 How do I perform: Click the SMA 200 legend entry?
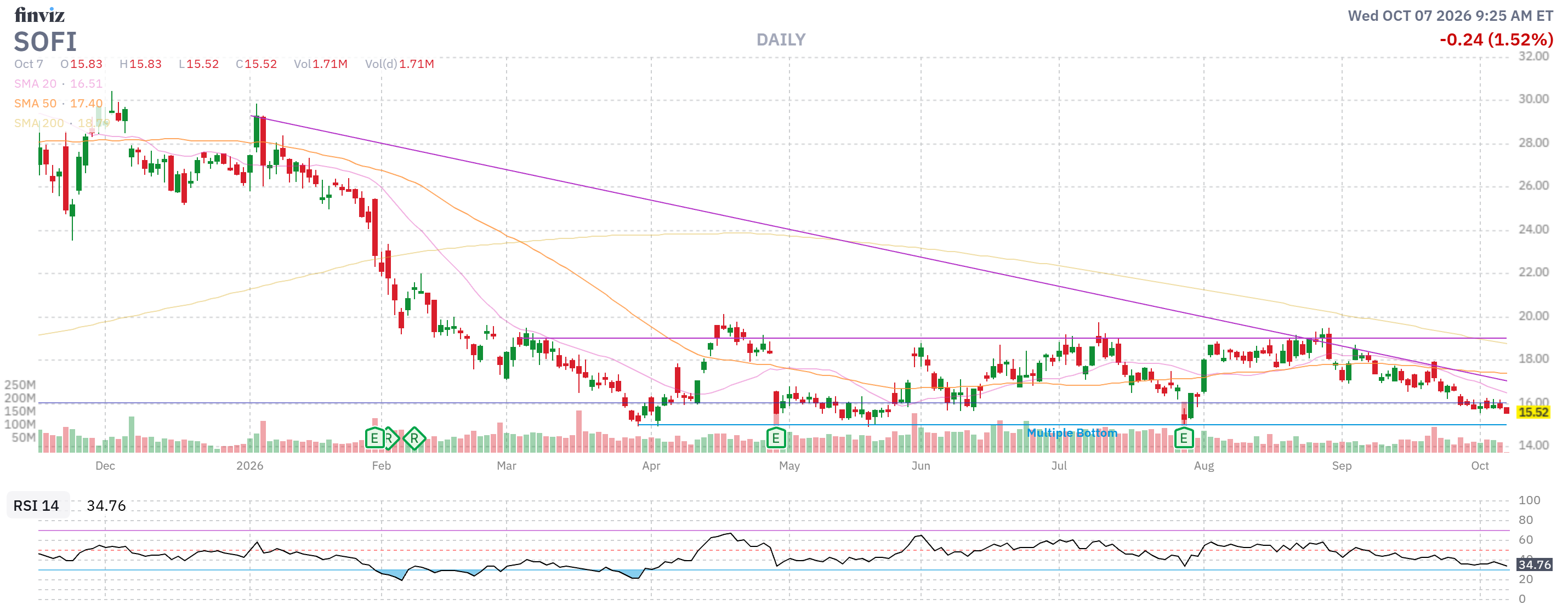61,123
